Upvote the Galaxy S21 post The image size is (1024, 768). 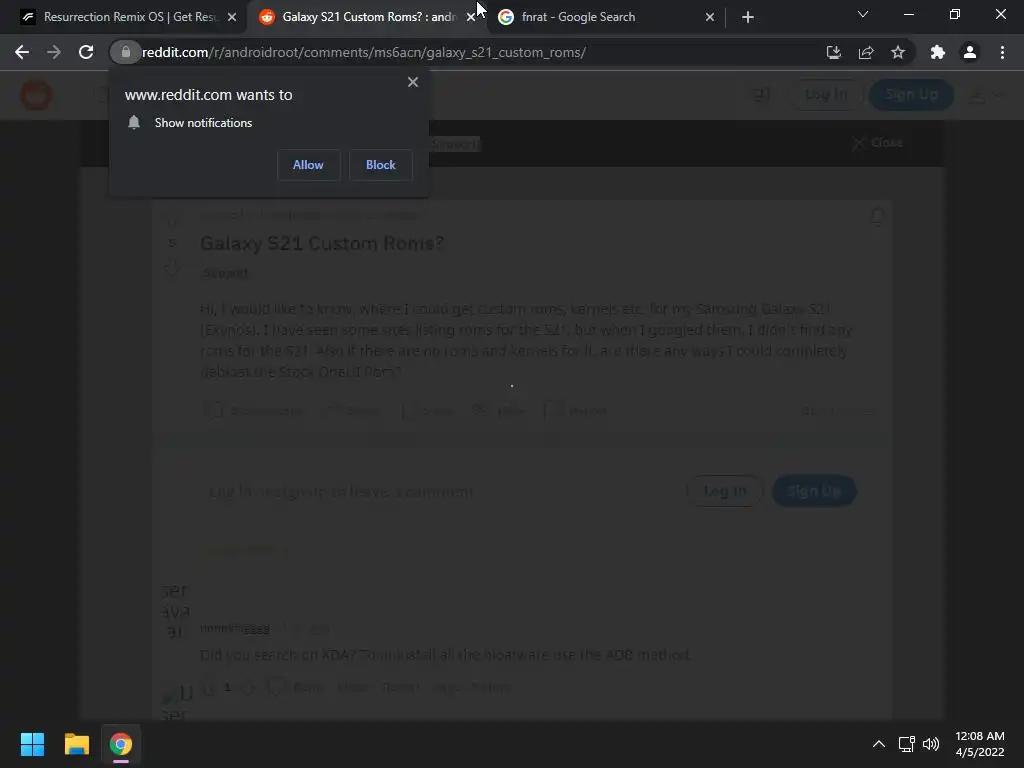pos(172,219)
